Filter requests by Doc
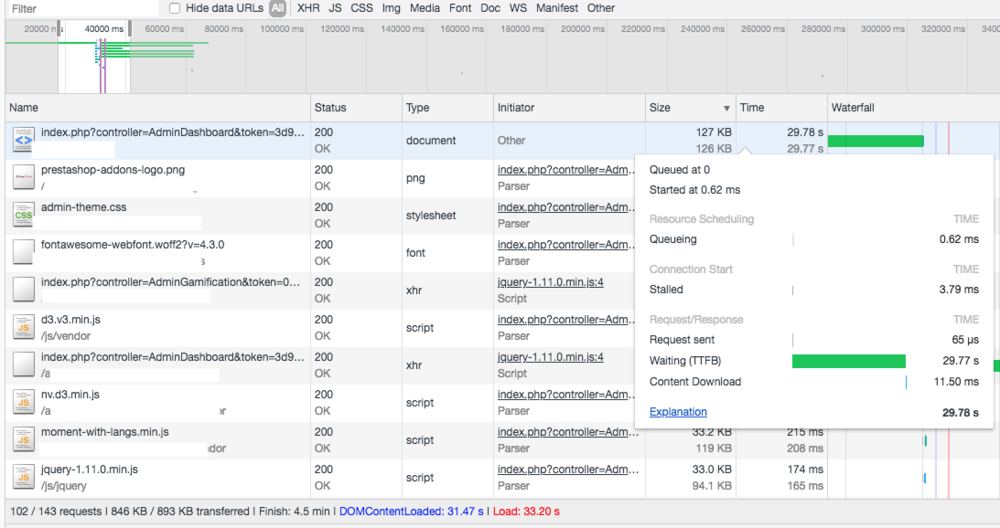Viewport: 1000px width, 528px height. pos(490,8)
